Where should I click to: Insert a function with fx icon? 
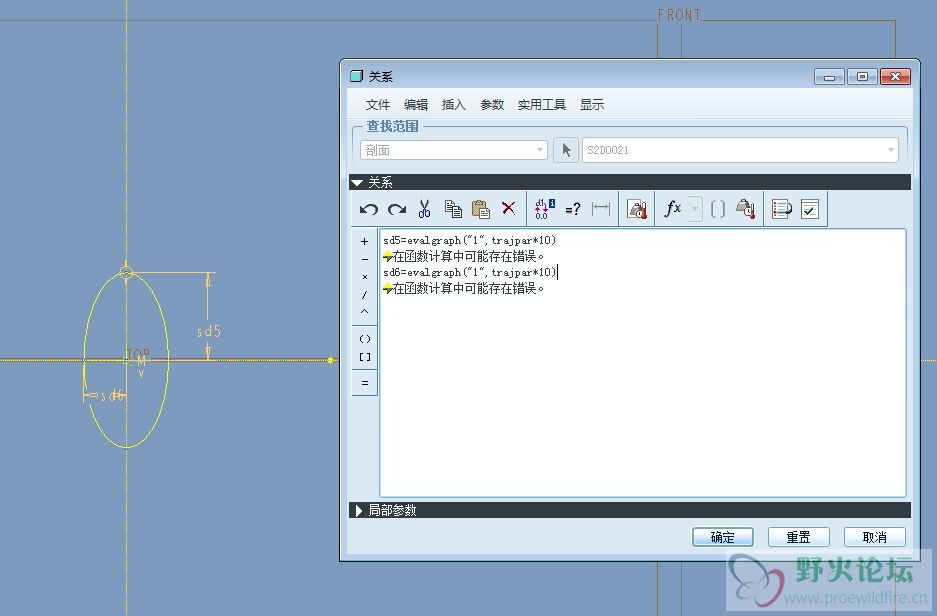tap(673, 209)
